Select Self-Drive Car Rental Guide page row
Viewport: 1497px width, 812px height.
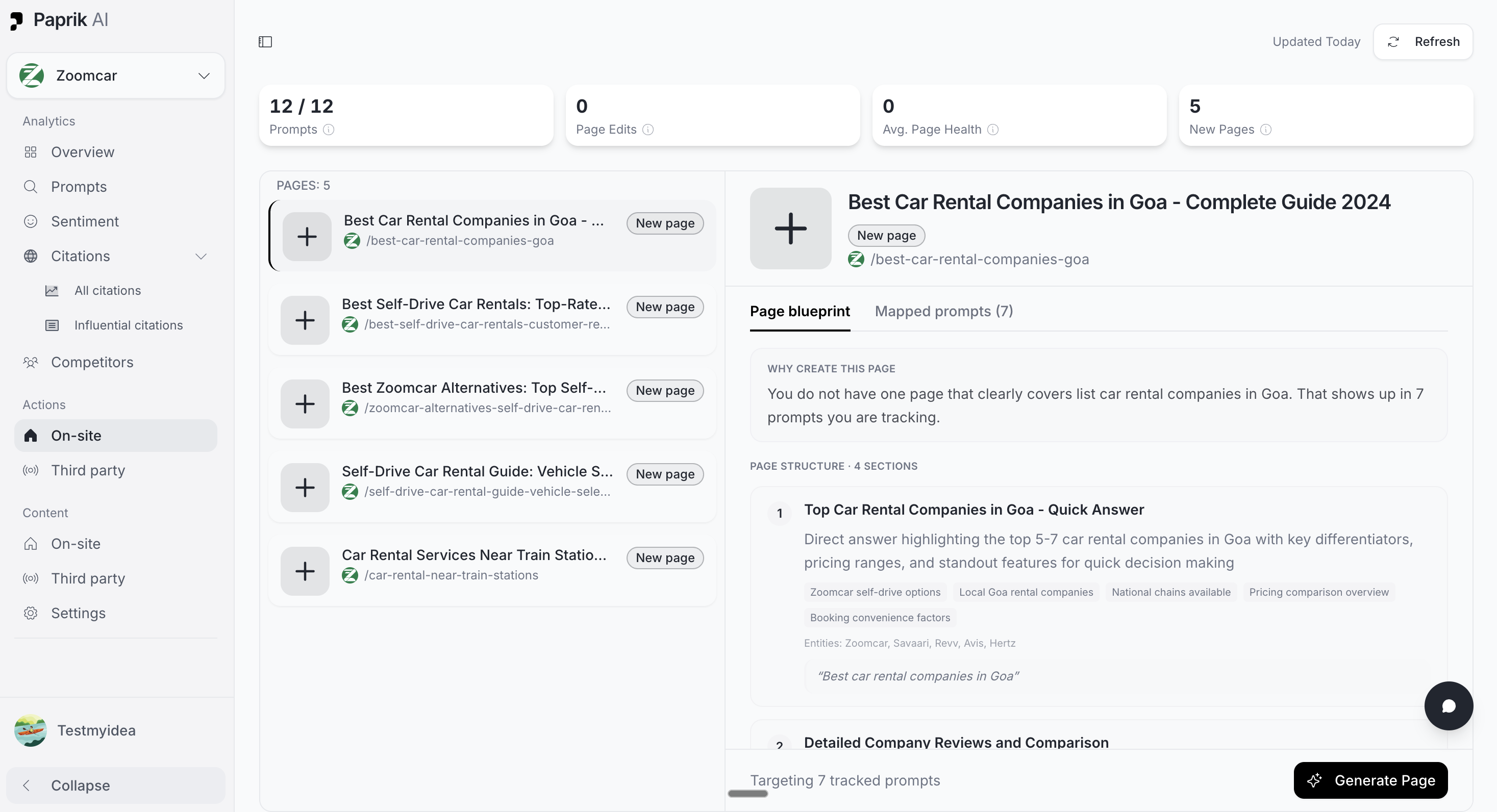492,487
